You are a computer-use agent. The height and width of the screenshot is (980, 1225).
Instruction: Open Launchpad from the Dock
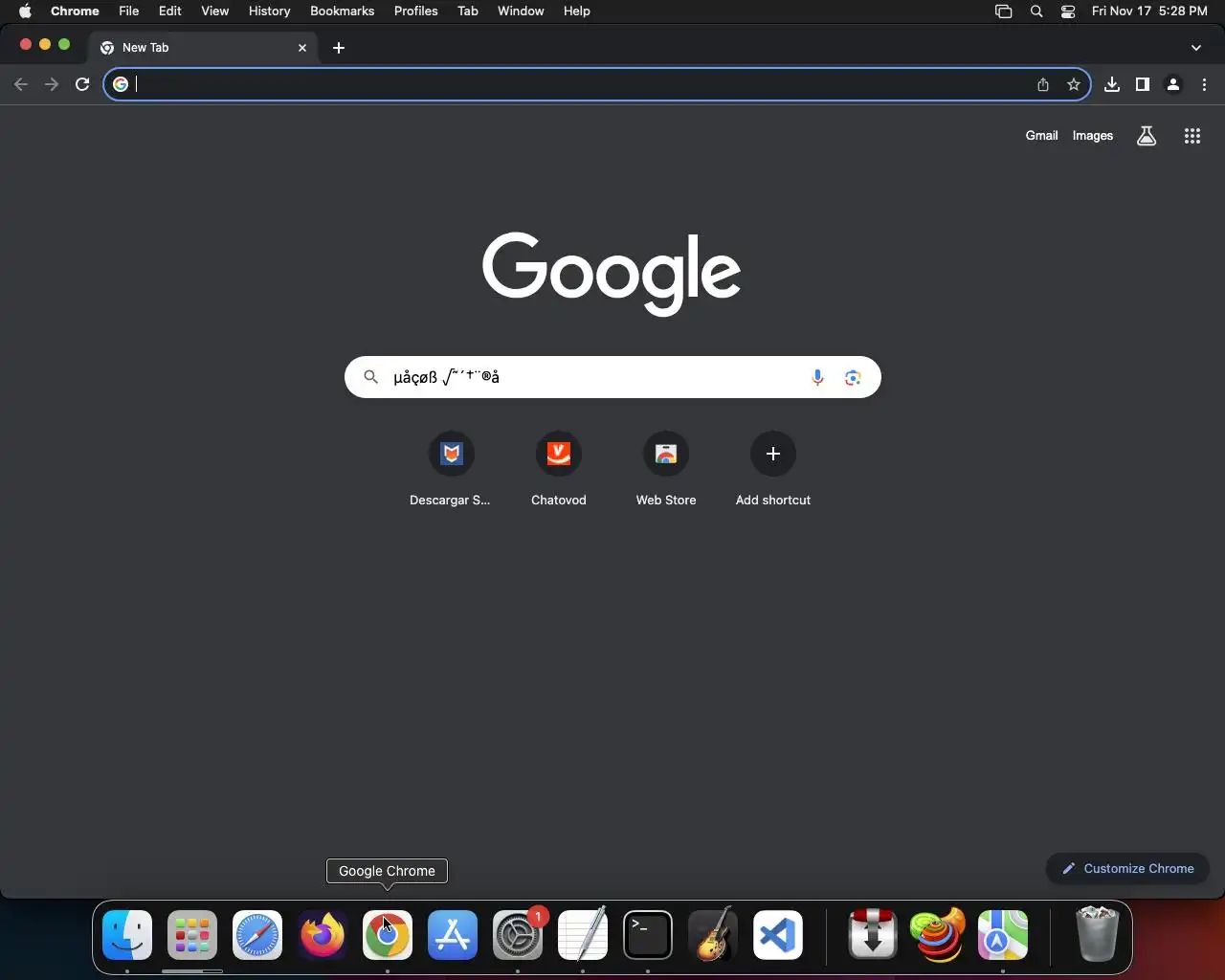tap(192, 935)
